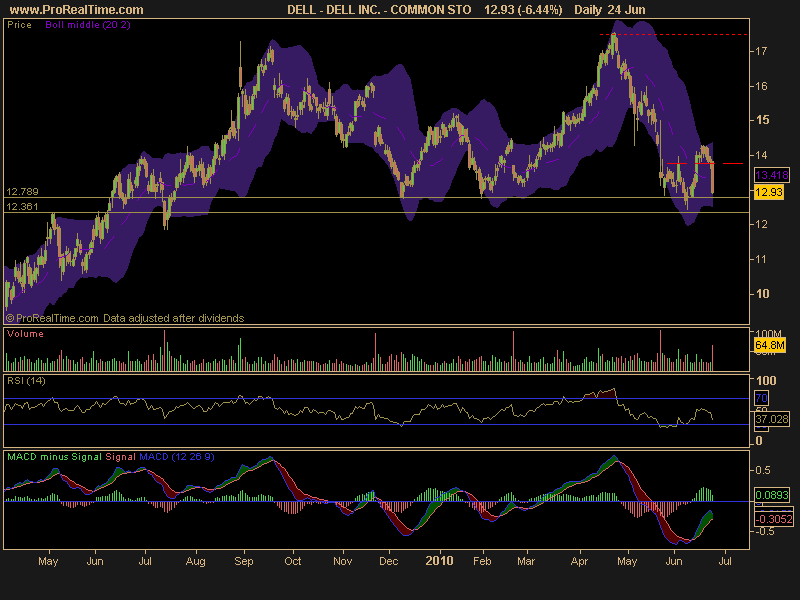Click the Dec label on time axis
Screen dimensions: 800x600
click(x=388, y=561)
